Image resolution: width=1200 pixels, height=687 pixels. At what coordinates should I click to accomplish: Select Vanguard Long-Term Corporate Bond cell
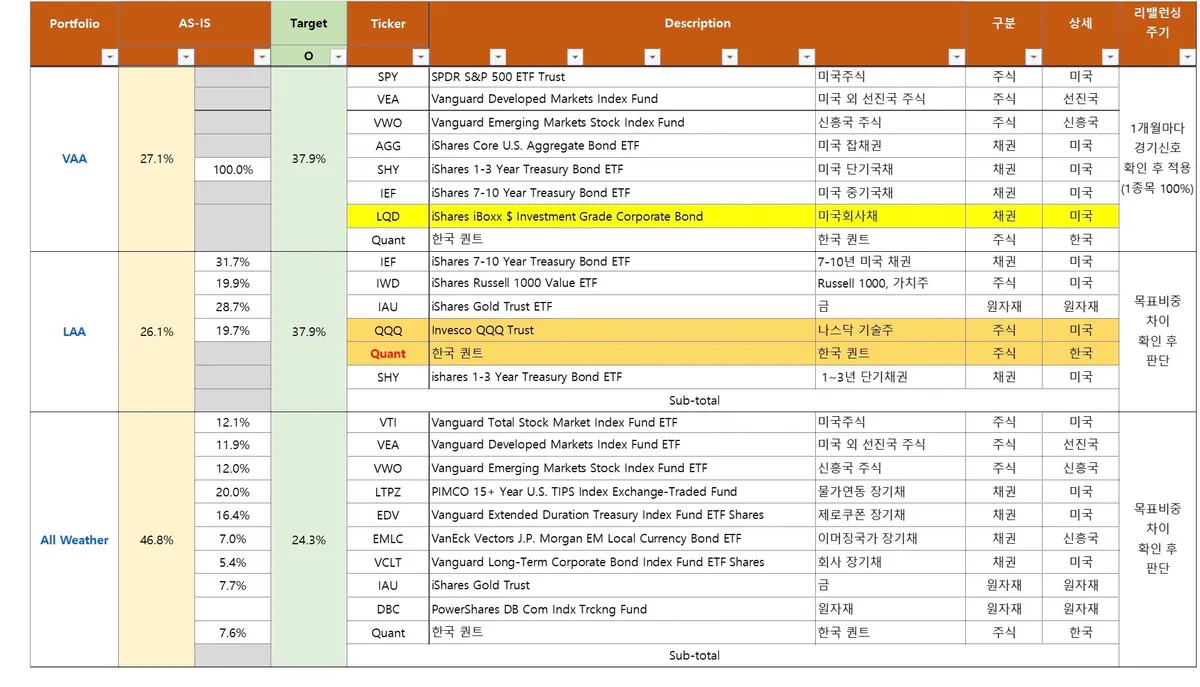pos(622,562)
